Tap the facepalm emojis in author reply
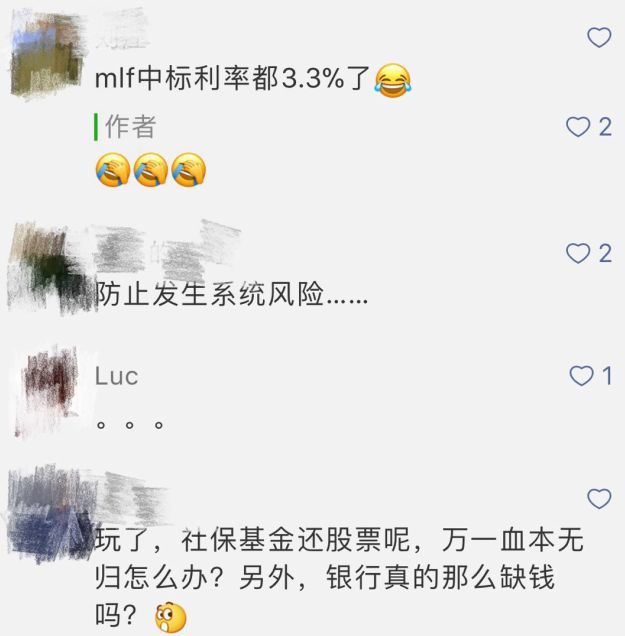This screenshot has height=636, width=625. click(x=151, y=170)
